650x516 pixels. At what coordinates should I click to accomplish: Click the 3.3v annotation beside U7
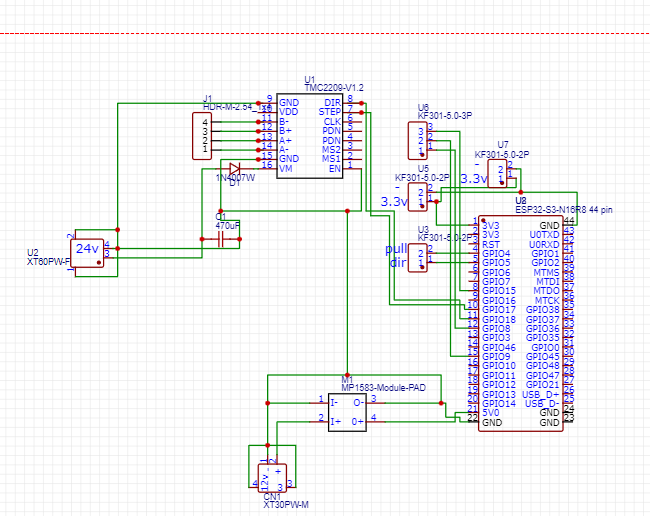[x=474, y=179]
